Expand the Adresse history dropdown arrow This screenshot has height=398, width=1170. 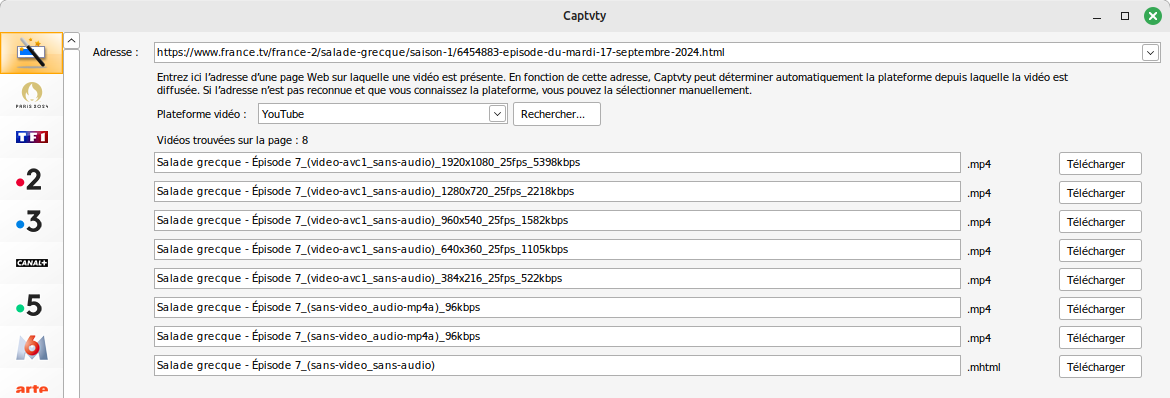coord(1150,53)
